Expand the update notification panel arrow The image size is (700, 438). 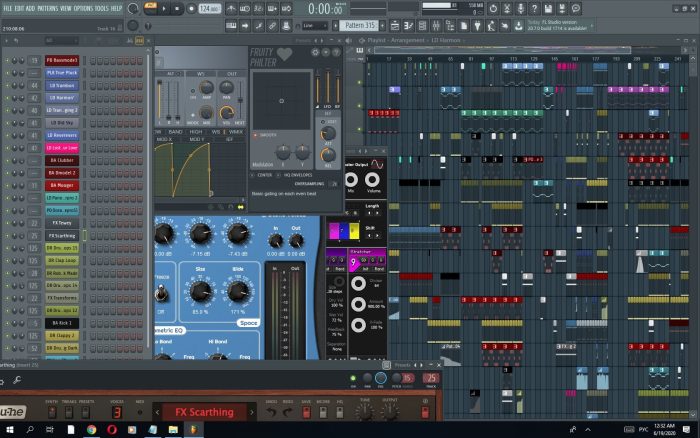pyautogui.click(x=592, y=25)
